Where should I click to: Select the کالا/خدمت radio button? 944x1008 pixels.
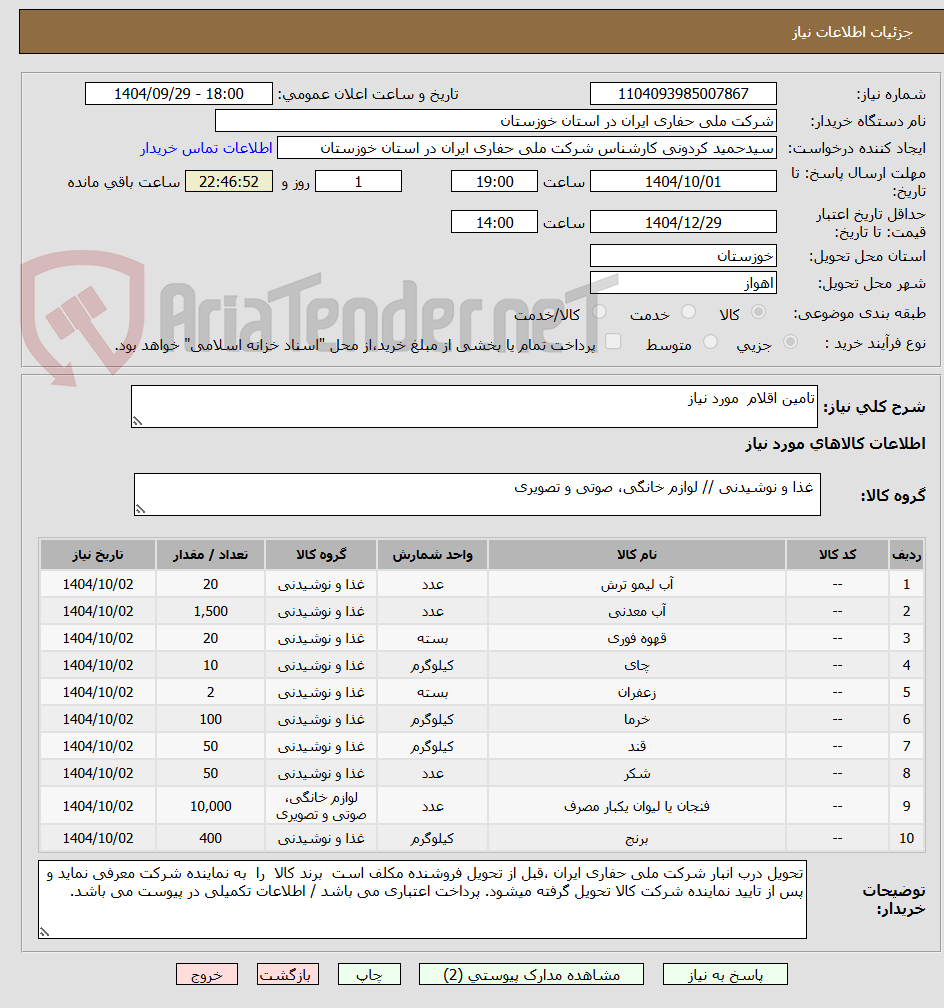pos(599,312)
